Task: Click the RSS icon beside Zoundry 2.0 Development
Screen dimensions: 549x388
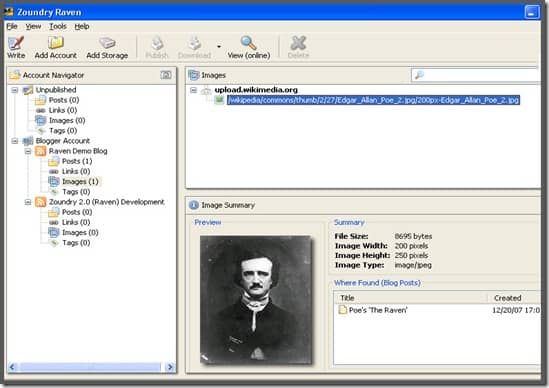Action: (41, 202)
